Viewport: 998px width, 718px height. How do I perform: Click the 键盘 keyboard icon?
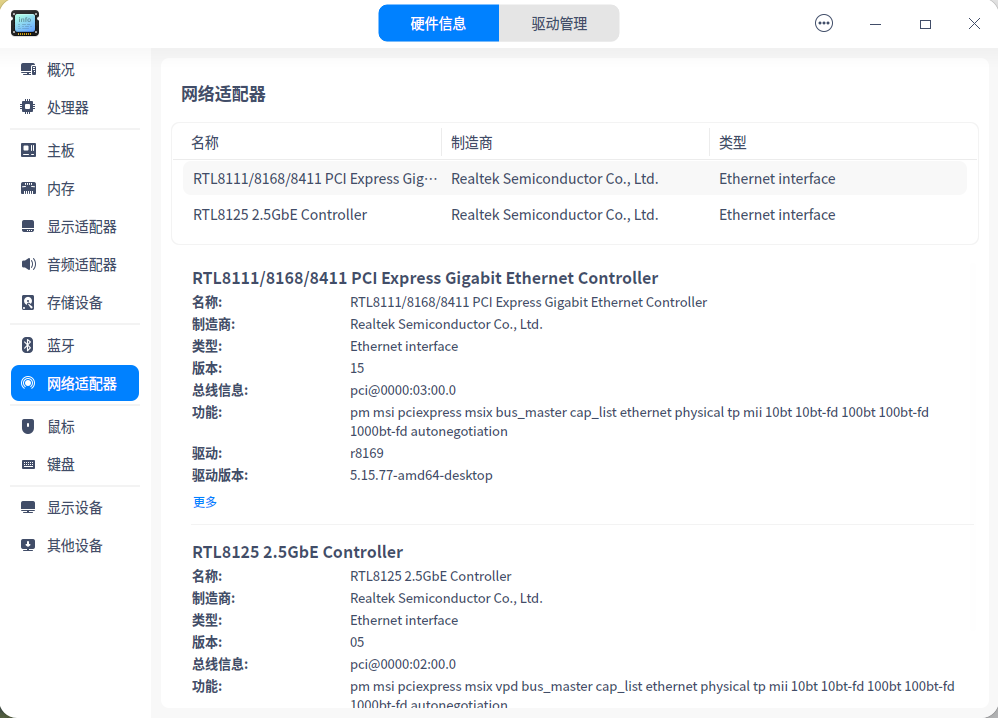coord(28,464)
